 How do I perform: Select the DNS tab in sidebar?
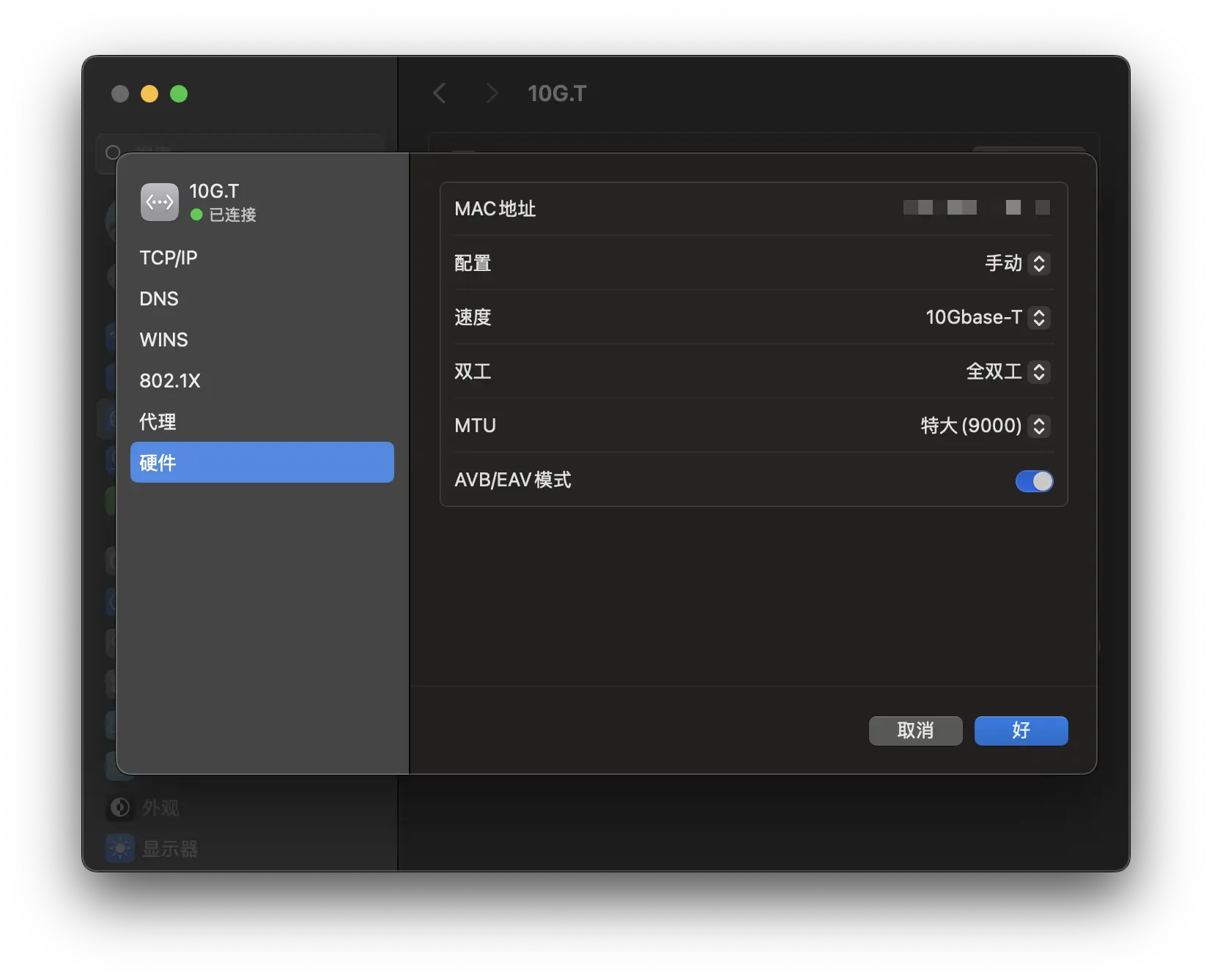pos(159,299)
